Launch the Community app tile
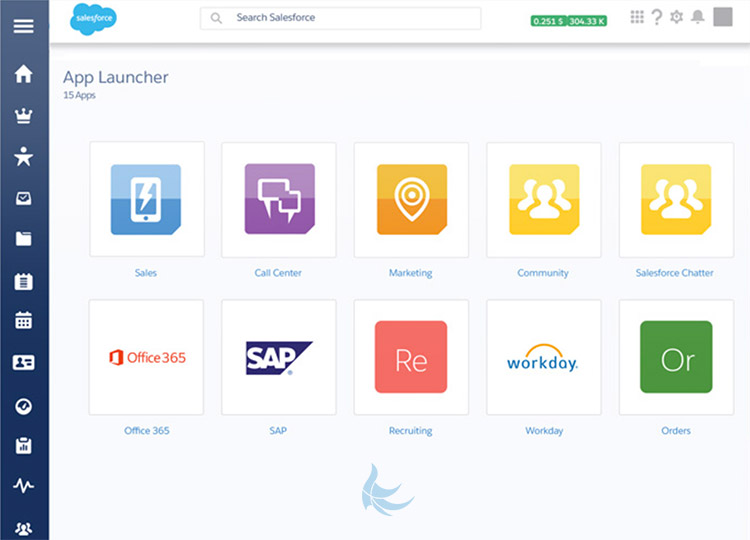This screenshot has height=540, width=750. tap(544, 200)
